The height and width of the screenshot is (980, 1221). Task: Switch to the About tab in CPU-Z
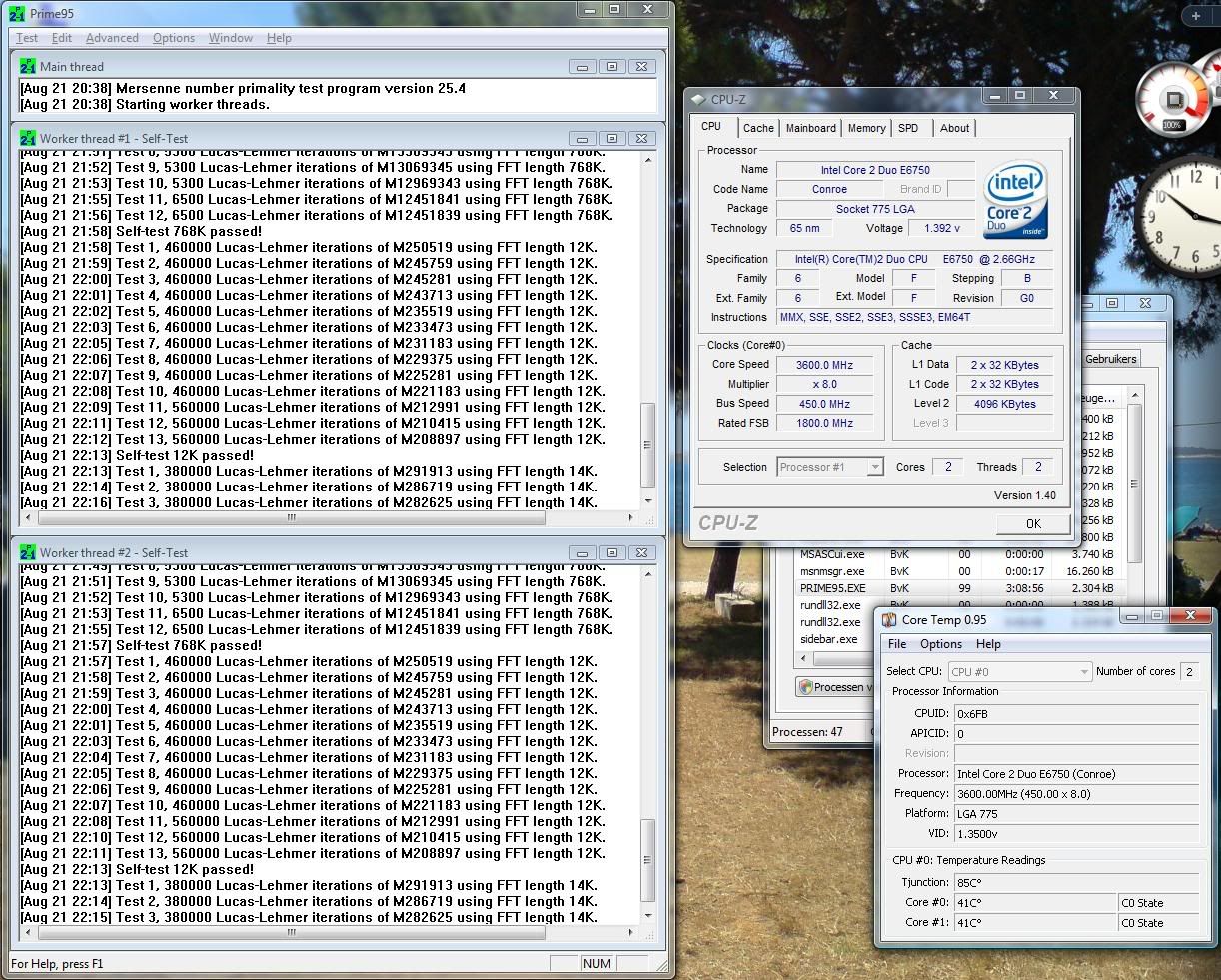(955, 128)
